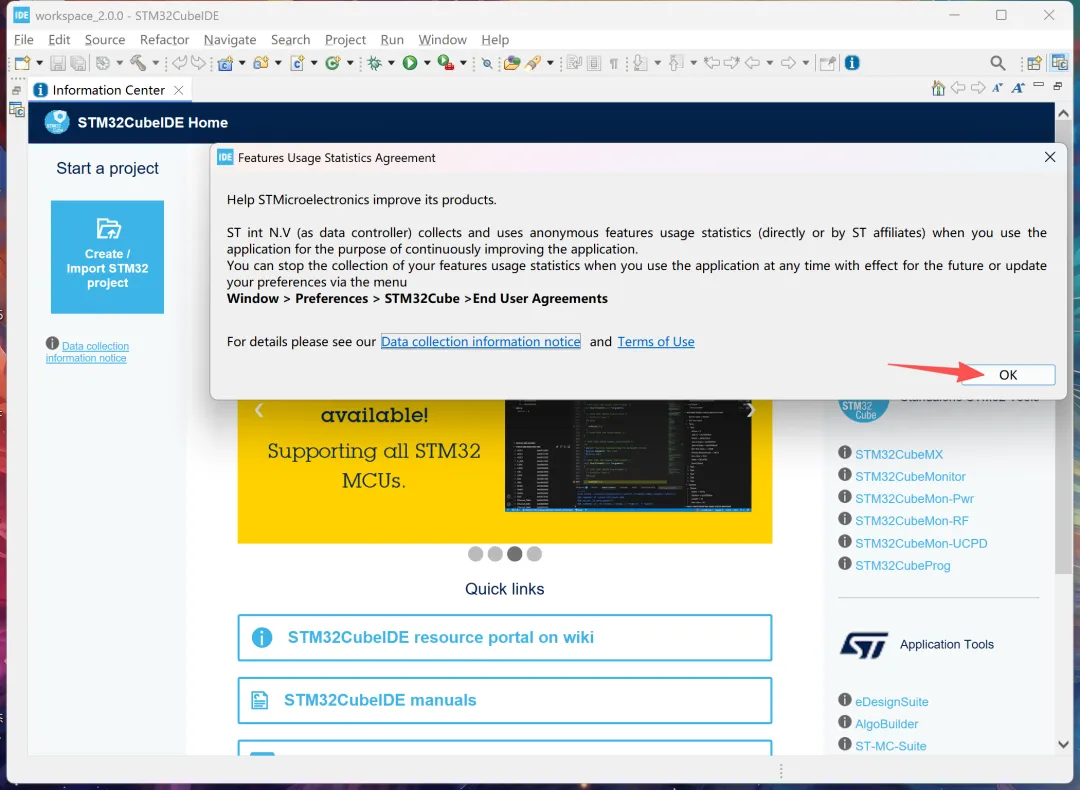Click the Save All icon
Viewport: 1080px width, 790px height.
coord(79,63)
